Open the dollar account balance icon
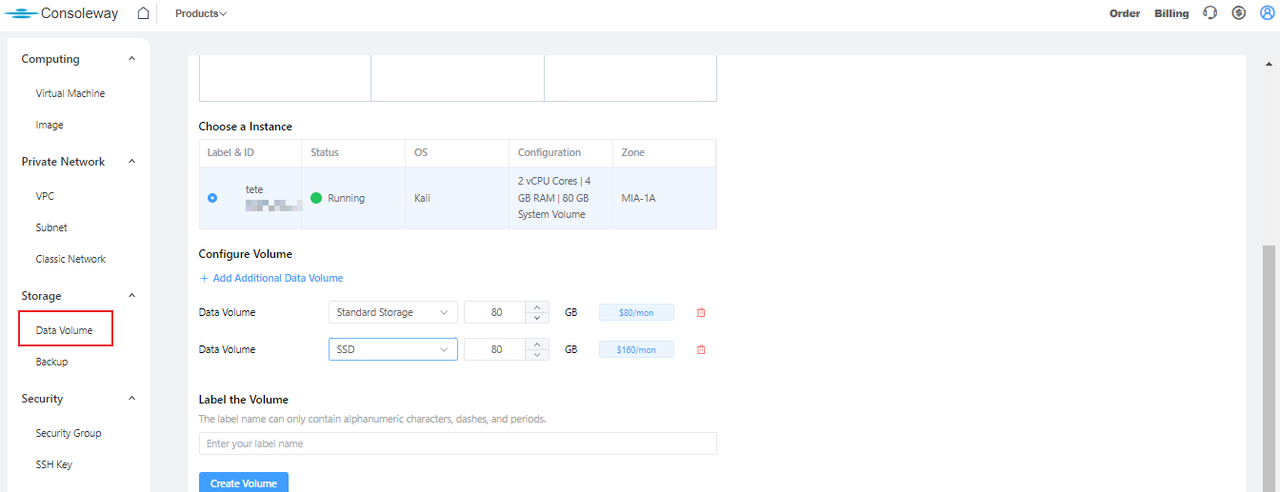 pyautogui.click(x=1239, y=14)
